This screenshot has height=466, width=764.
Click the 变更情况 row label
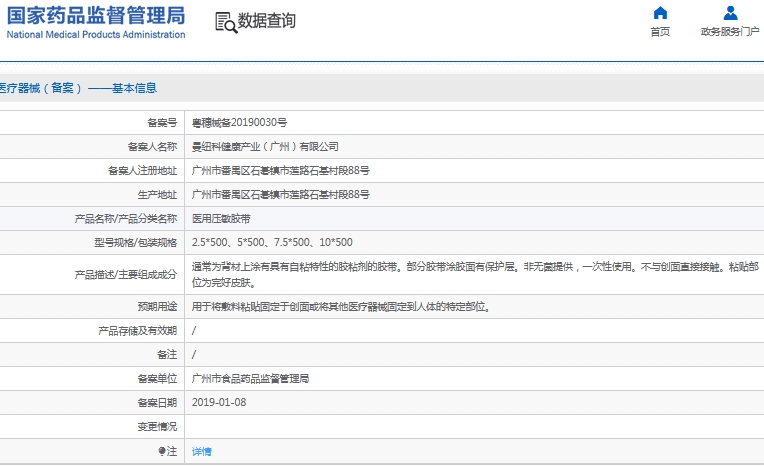[x=157, y=427]
